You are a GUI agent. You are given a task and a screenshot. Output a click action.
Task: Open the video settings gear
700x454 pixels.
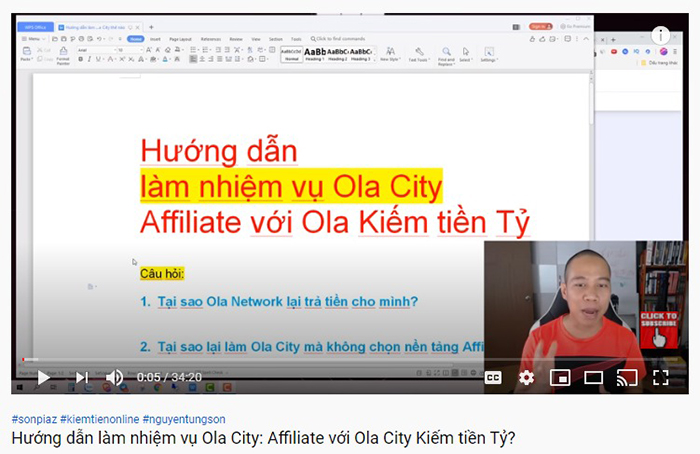click(x=526, y=378)
